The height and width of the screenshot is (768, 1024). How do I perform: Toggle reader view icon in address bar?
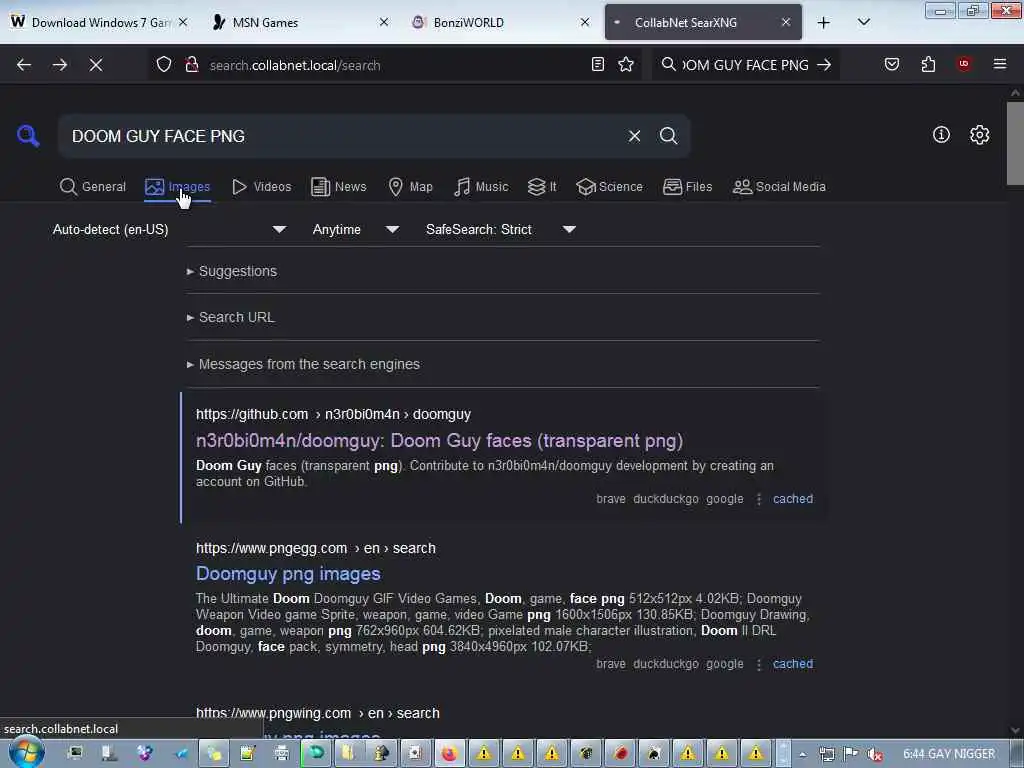coord(598,64)
